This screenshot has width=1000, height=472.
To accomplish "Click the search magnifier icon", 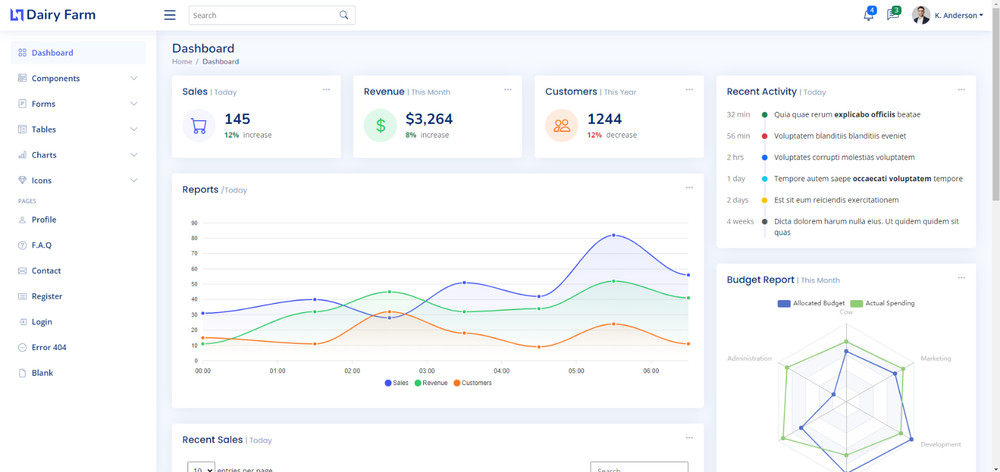I will (344, 15).
